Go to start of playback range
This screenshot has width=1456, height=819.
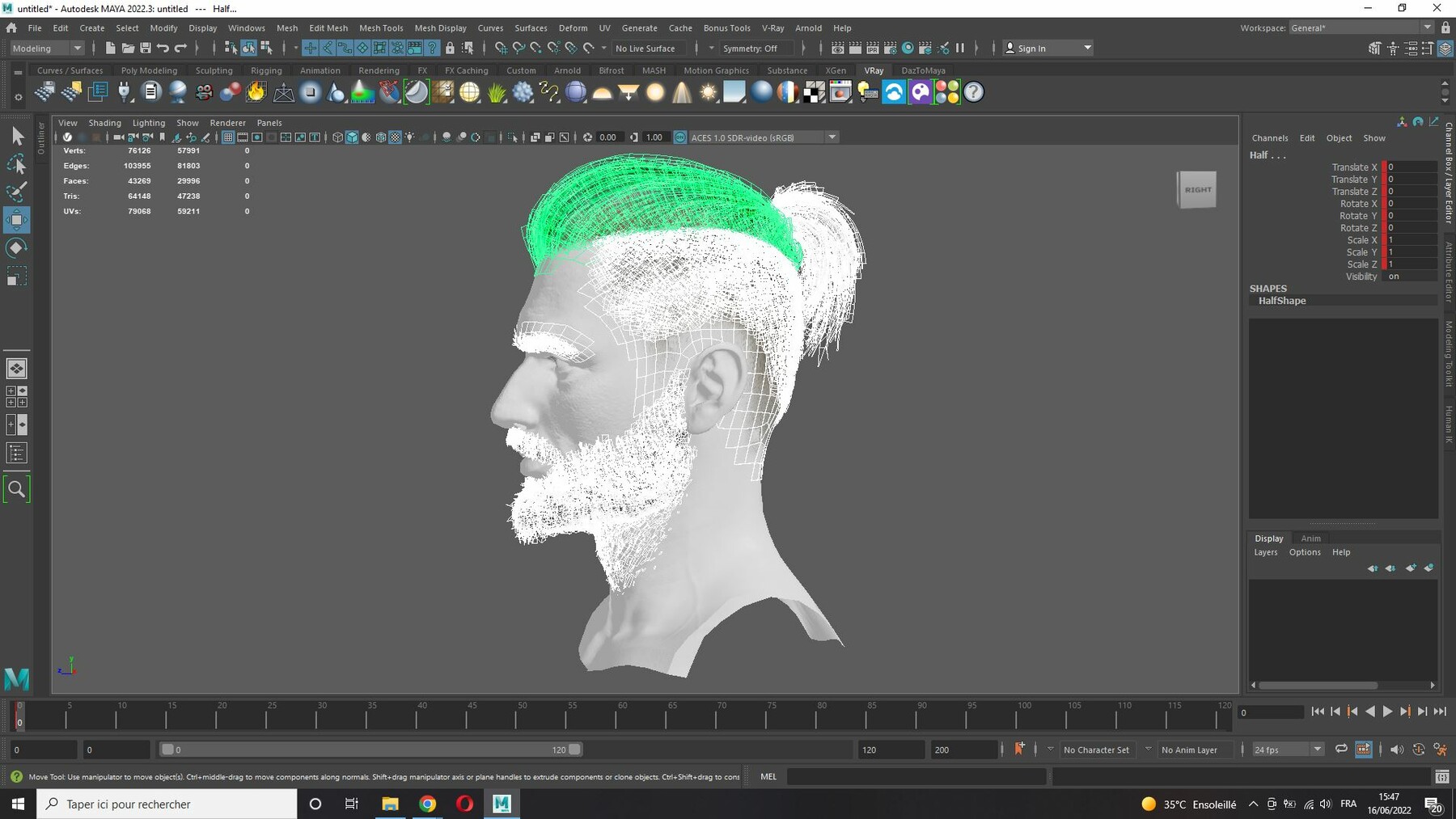[x=1317, y=711]
